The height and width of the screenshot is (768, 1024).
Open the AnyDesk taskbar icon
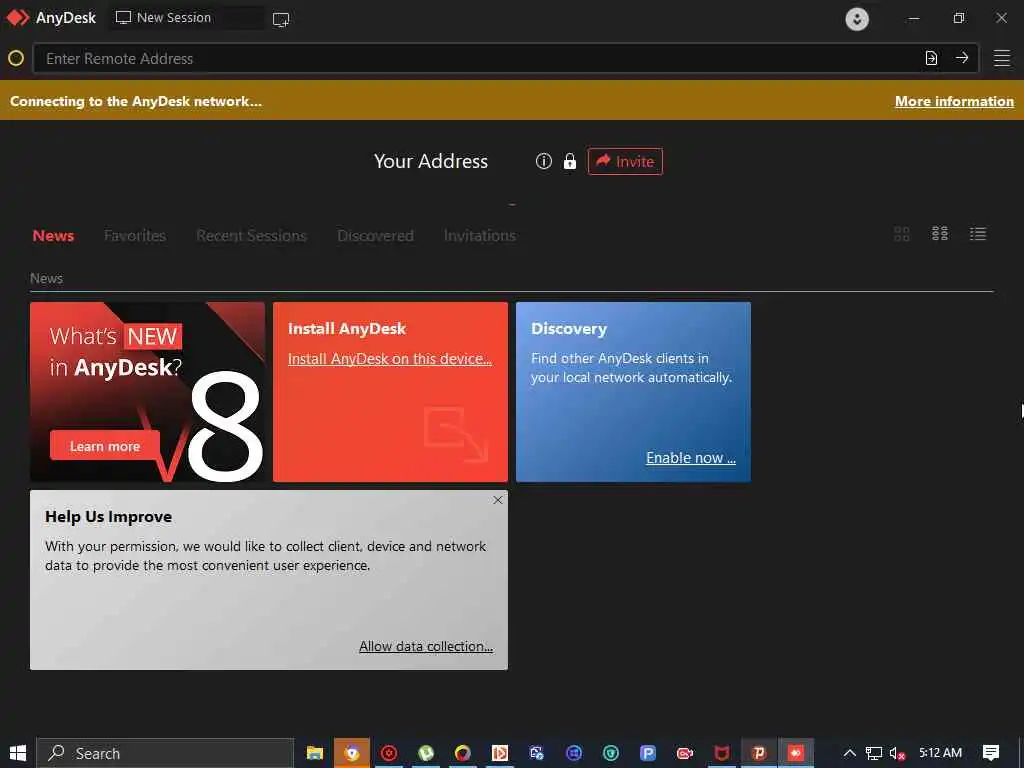(795, 753)
